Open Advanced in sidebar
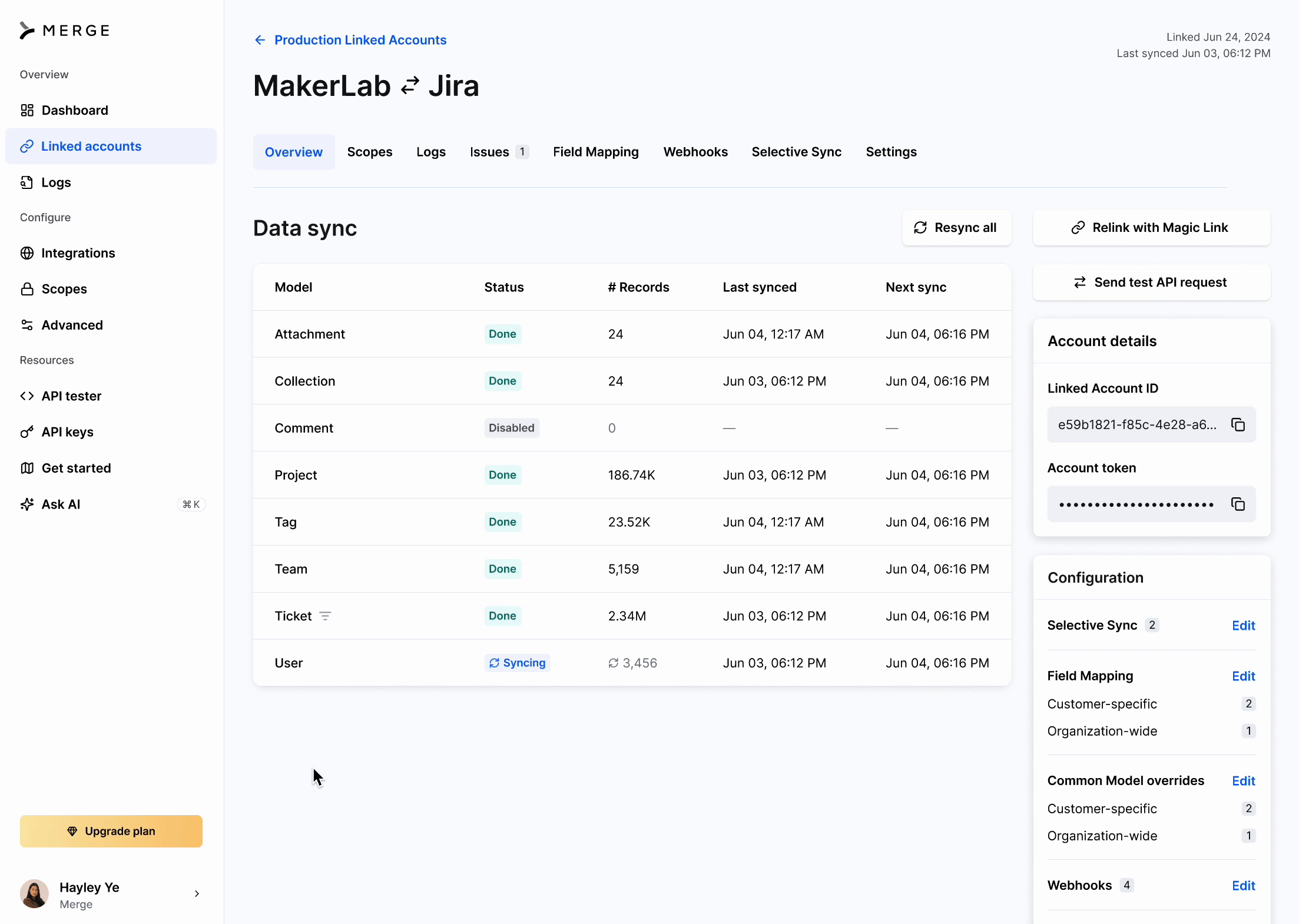The image size is (1299, 924). (x=111, y=325)
